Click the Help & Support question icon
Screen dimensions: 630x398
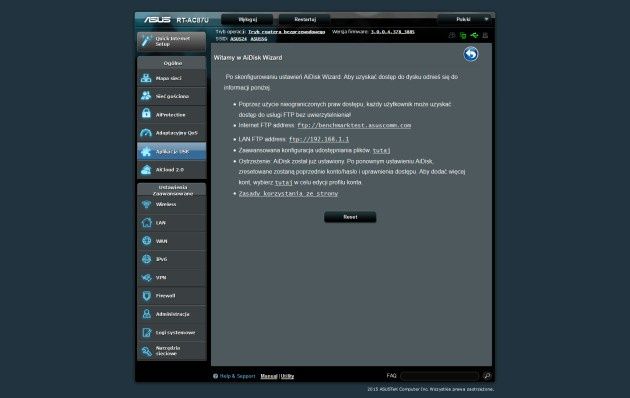[x=215, y=376]
